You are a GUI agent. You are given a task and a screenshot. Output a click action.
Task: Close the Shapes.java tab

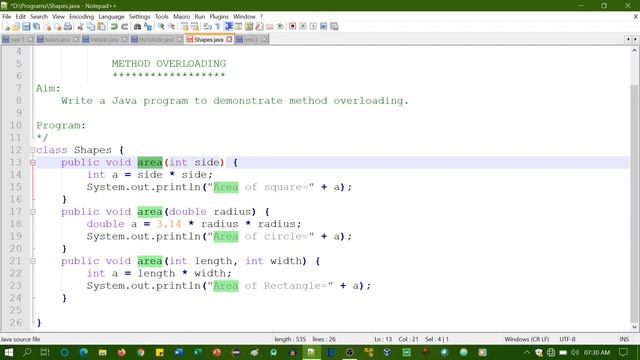(x=229, y=40)
